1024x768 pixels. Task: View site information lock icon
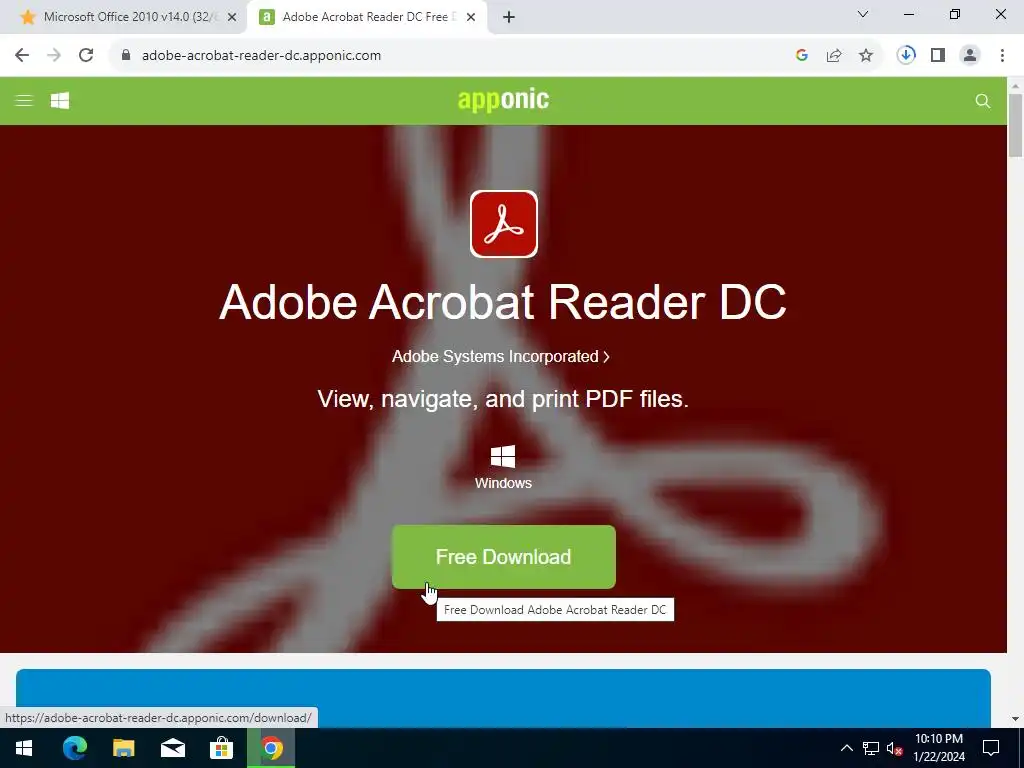[x=126, y=56]
